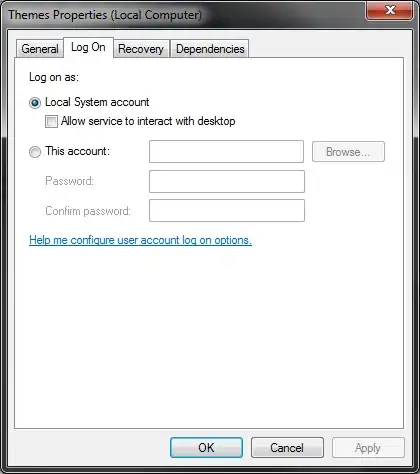Open Help me configure user account link

click(140, 240)
